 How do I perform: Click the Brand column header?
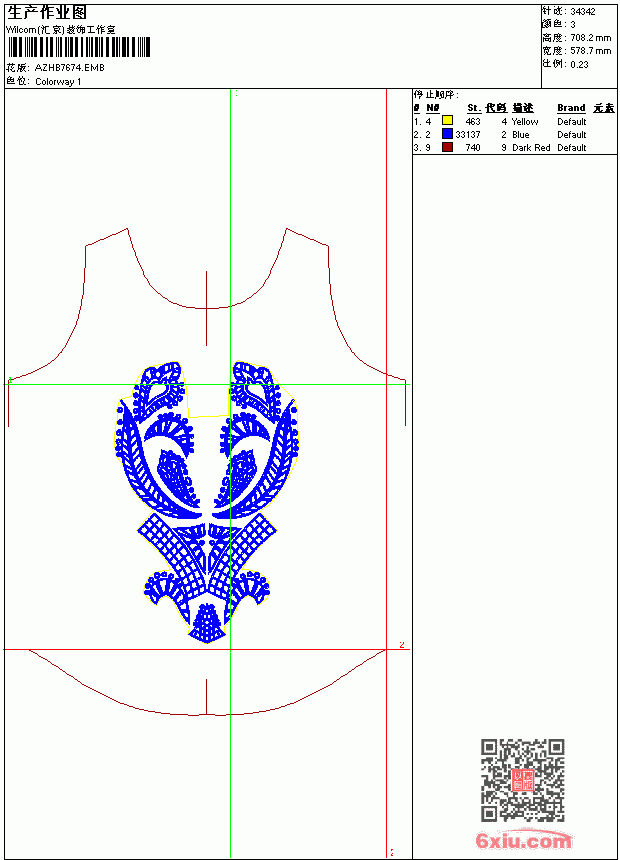[571, 108]
